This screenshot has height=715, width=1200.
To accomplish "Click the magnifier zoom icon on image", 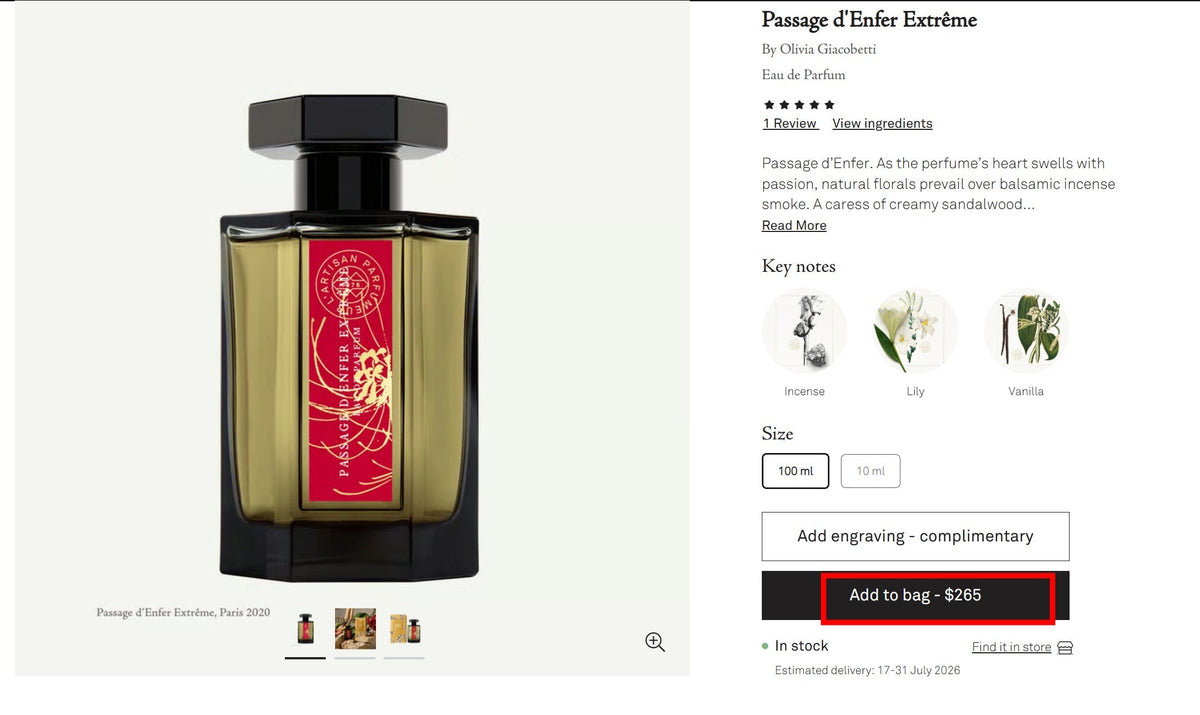I will tap(655, 642).
